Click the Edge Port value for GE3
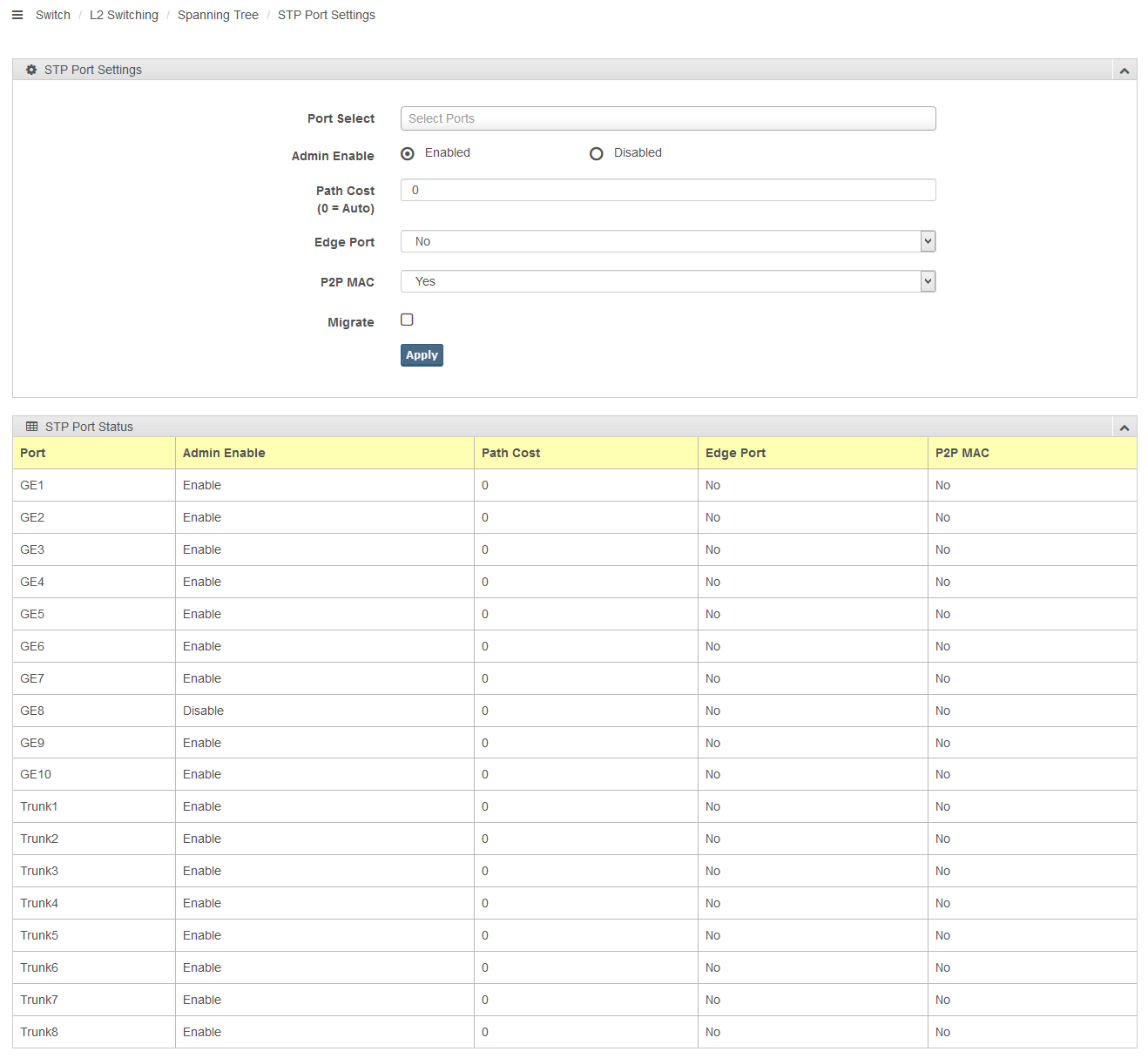Image resolution: width=1148 pixels, height=1058 pixels. [x=712, y=549]
